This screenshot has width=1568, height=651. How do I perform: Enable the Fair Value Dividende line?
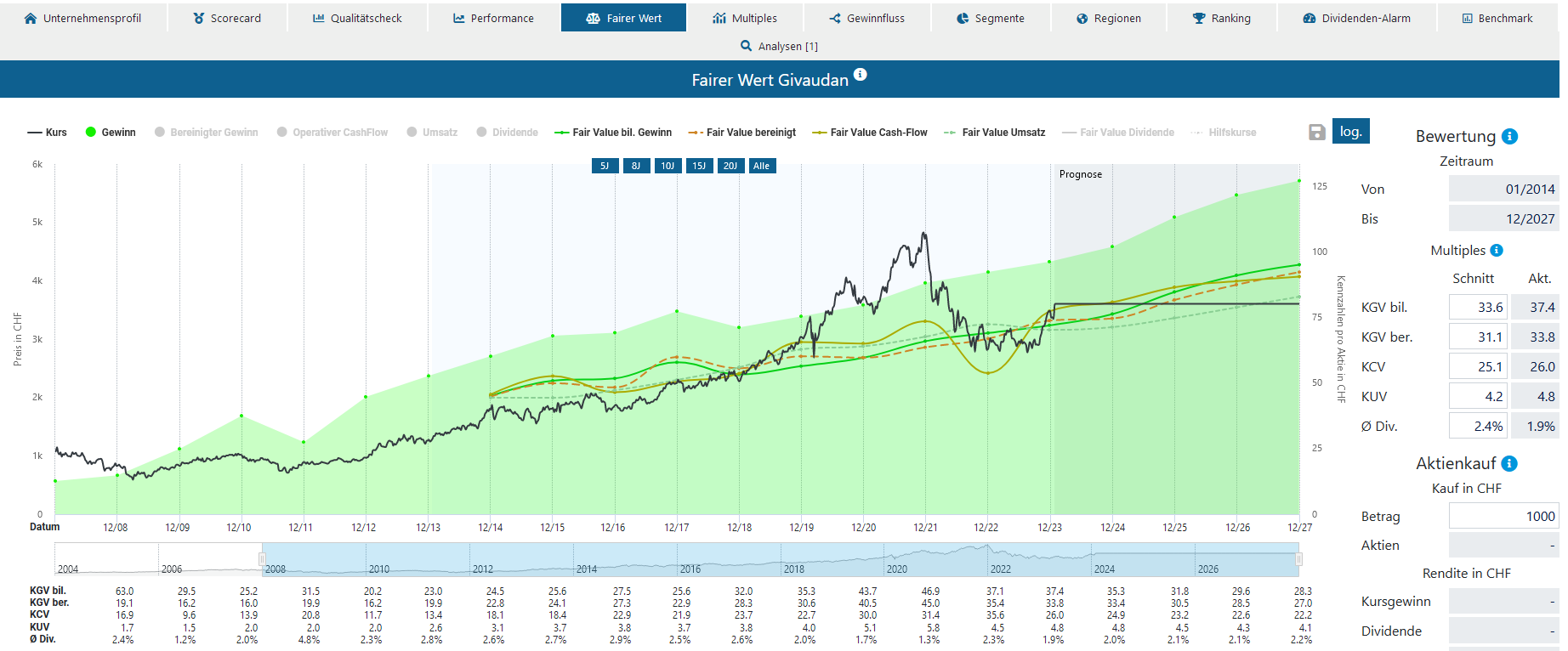click(x=1118, y=133)
